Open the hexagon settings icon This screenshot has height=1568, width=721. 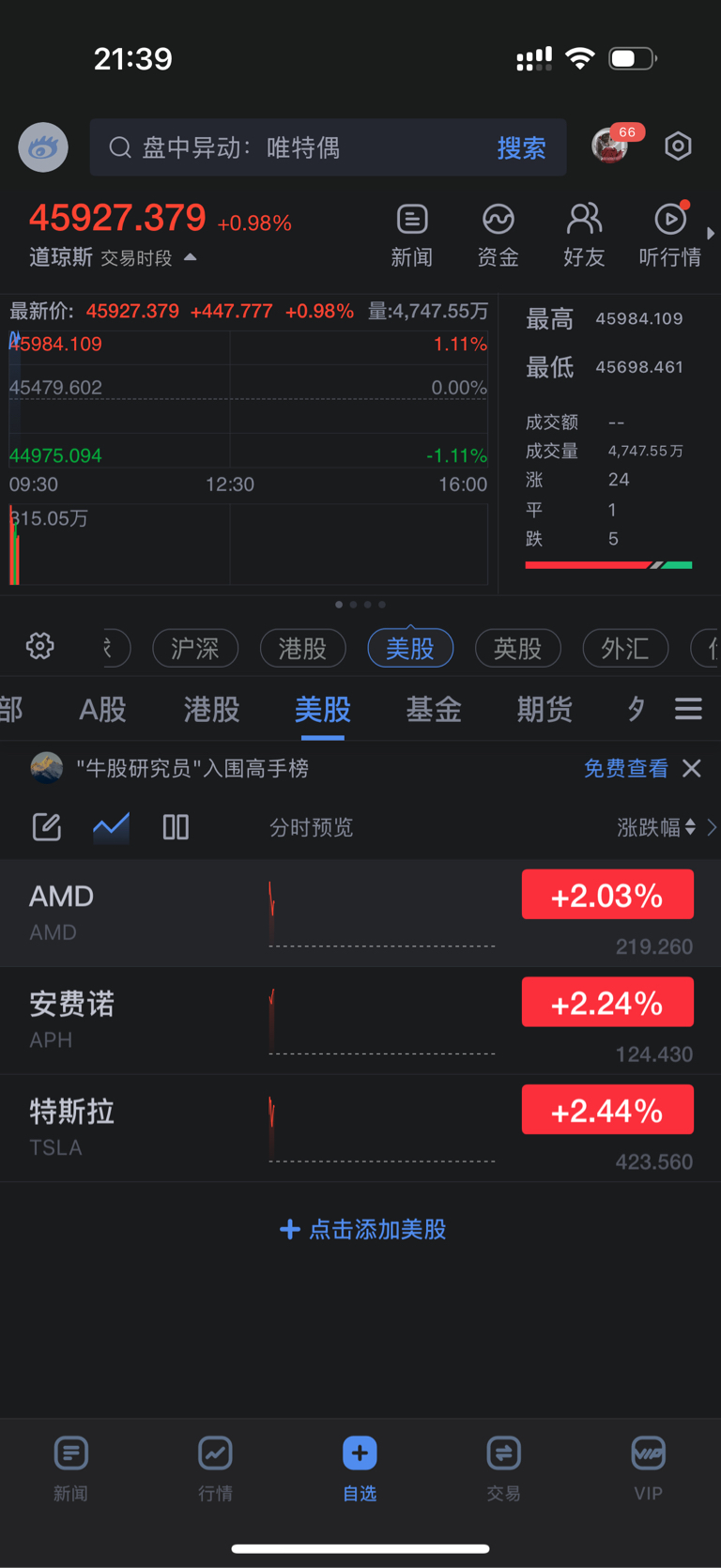678,146
